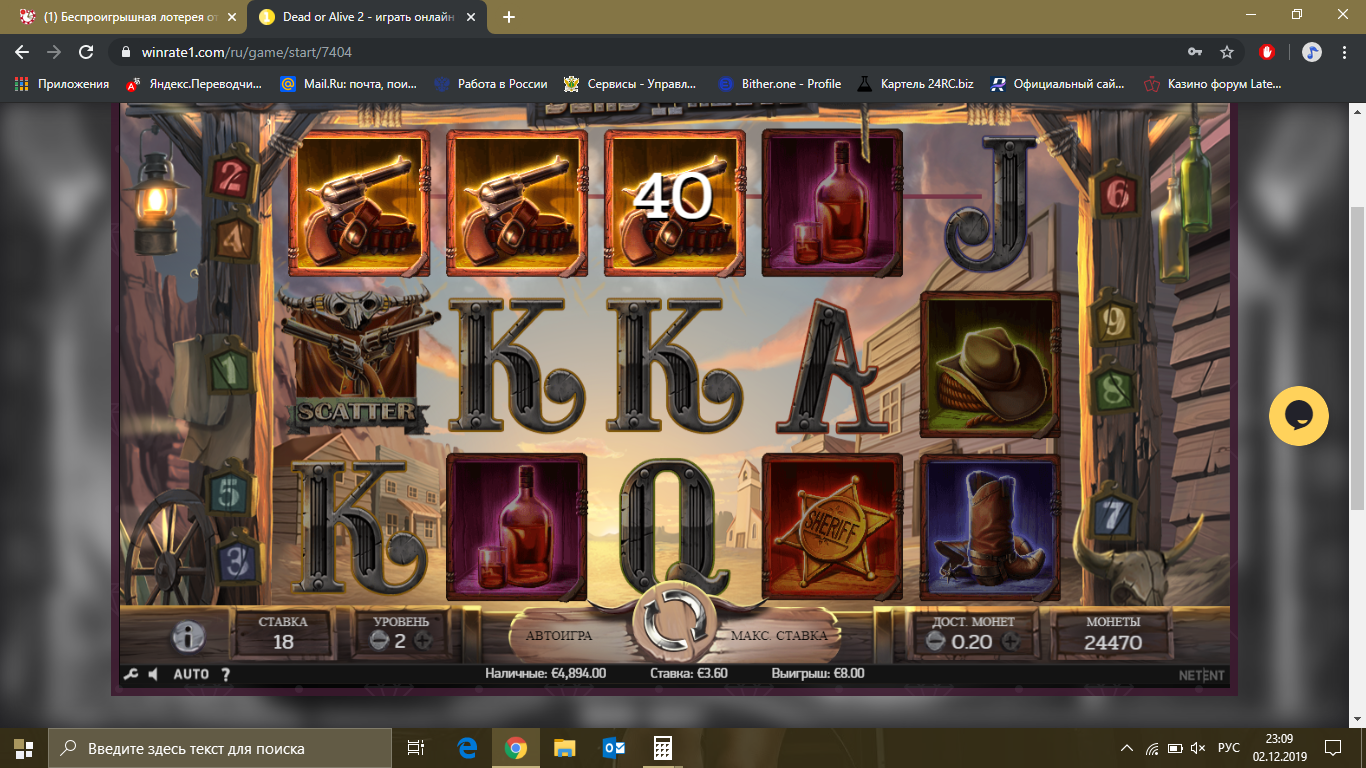
Task: Toggle AUTO play in the bottom bar
Action: 191,674
